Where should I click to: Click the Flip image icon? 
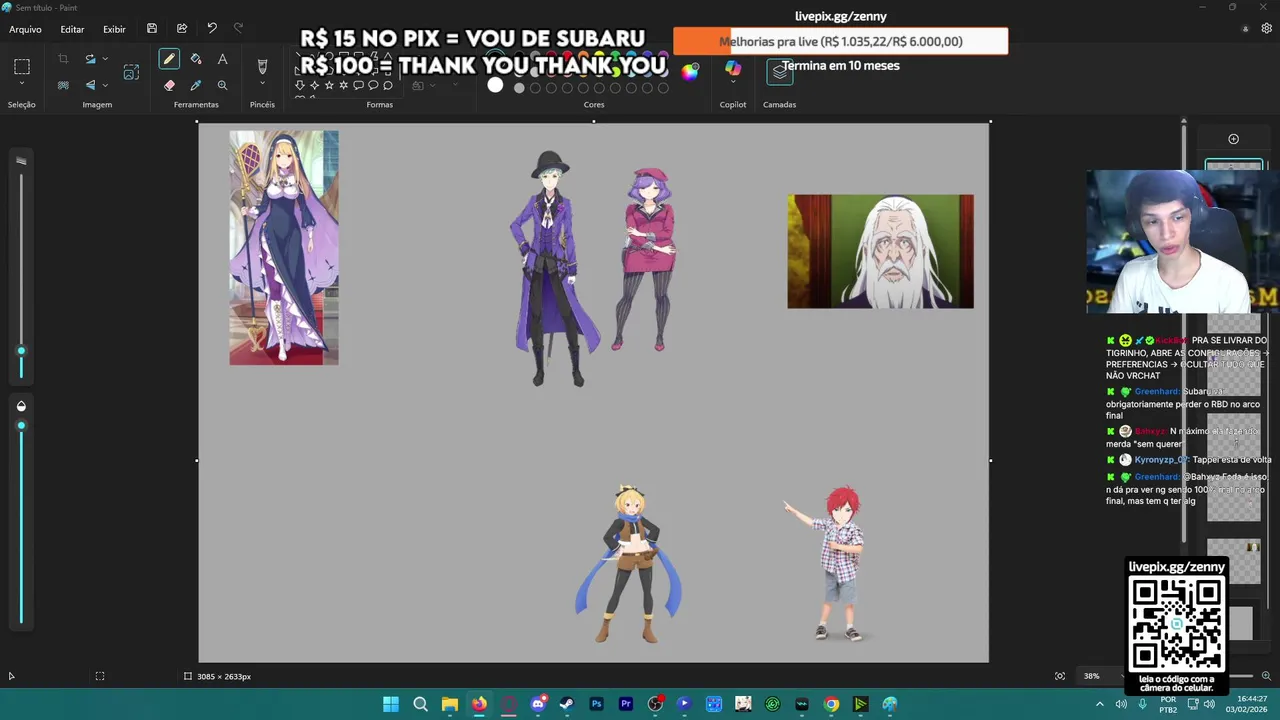point(89,86)
